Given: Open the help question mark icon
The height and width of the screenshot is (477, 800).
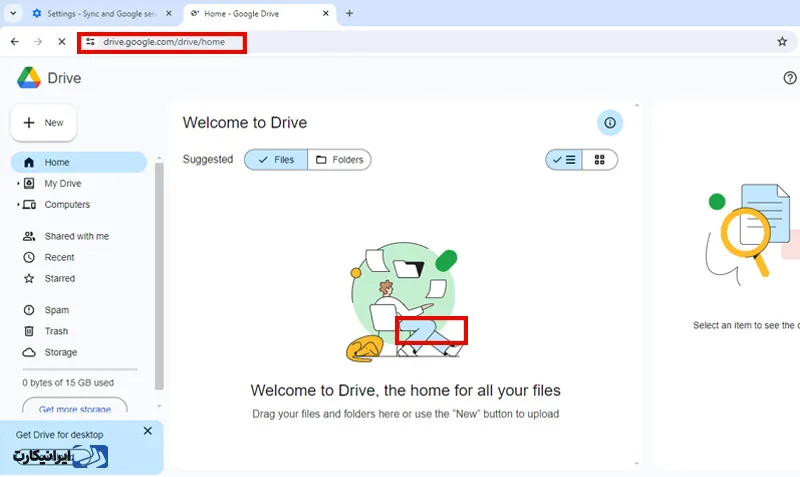Looking at the screenshot, I should 790,78.
